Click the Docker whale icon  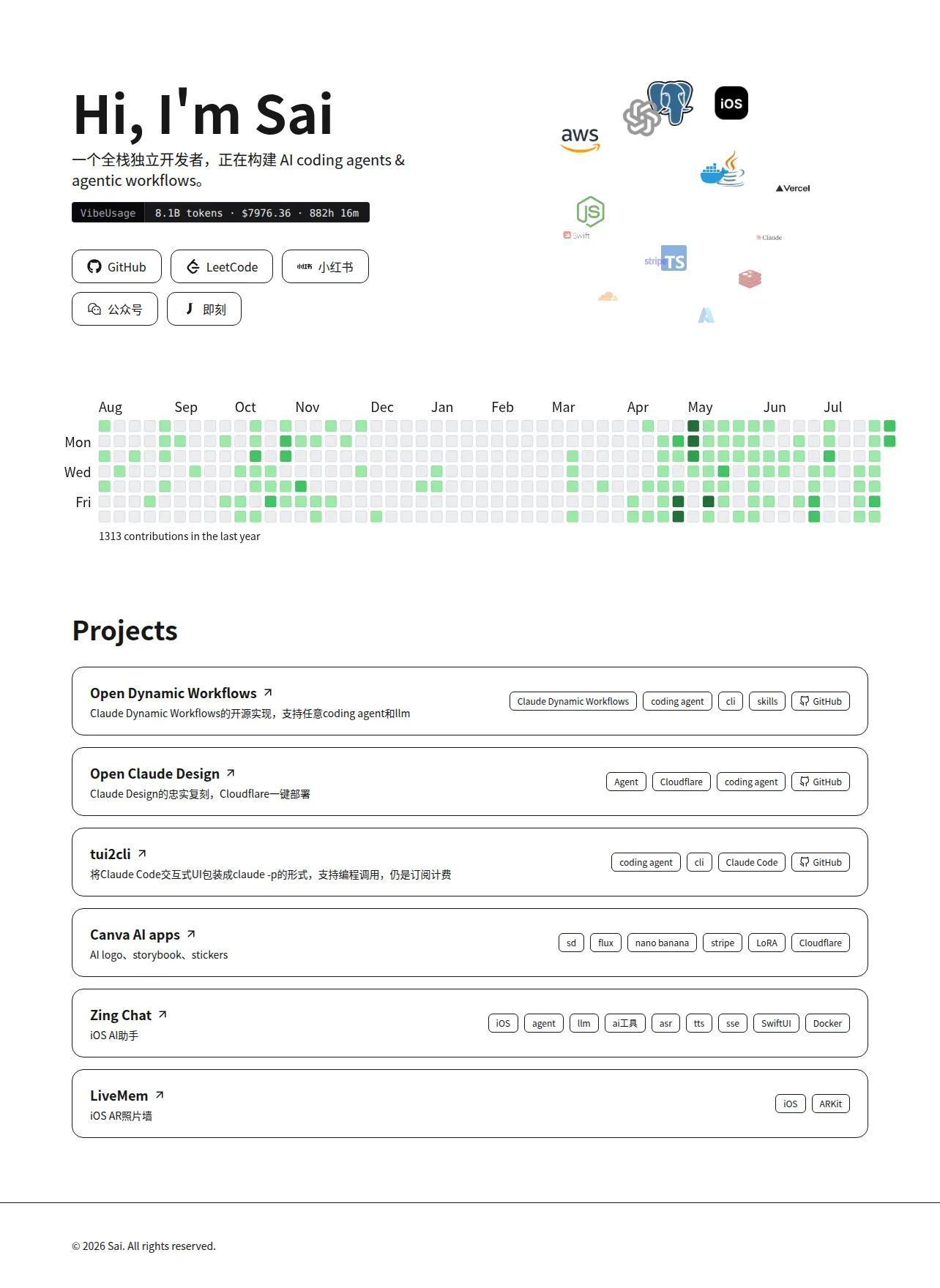pos(714,174)
